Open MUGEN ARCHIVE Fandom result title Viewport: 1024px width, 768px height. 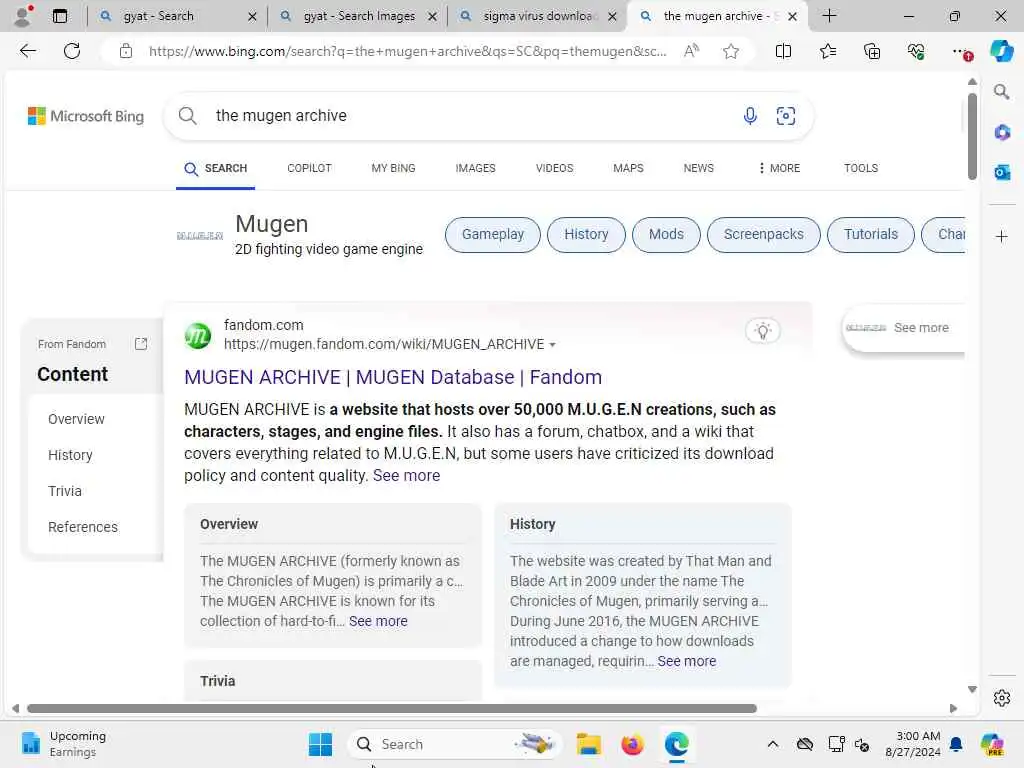pyautogui.click(x=392, y=377)
